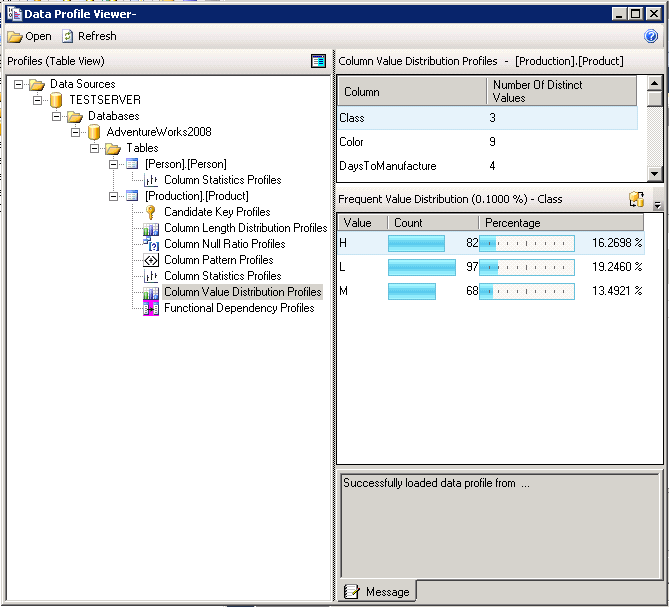Click the blue help question mark icon
The height and width of the screenshot is (607, 669).
651,36
